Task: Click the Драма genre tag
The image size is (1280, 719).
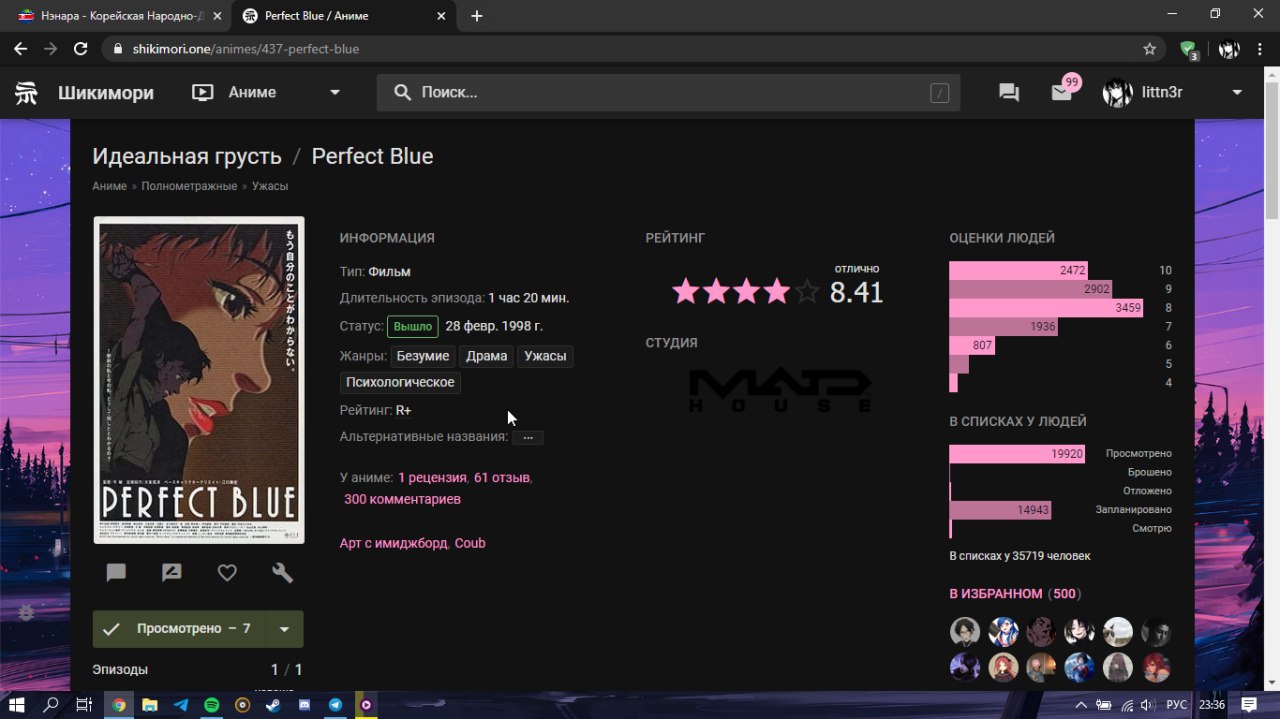Action: coord(486,356)
